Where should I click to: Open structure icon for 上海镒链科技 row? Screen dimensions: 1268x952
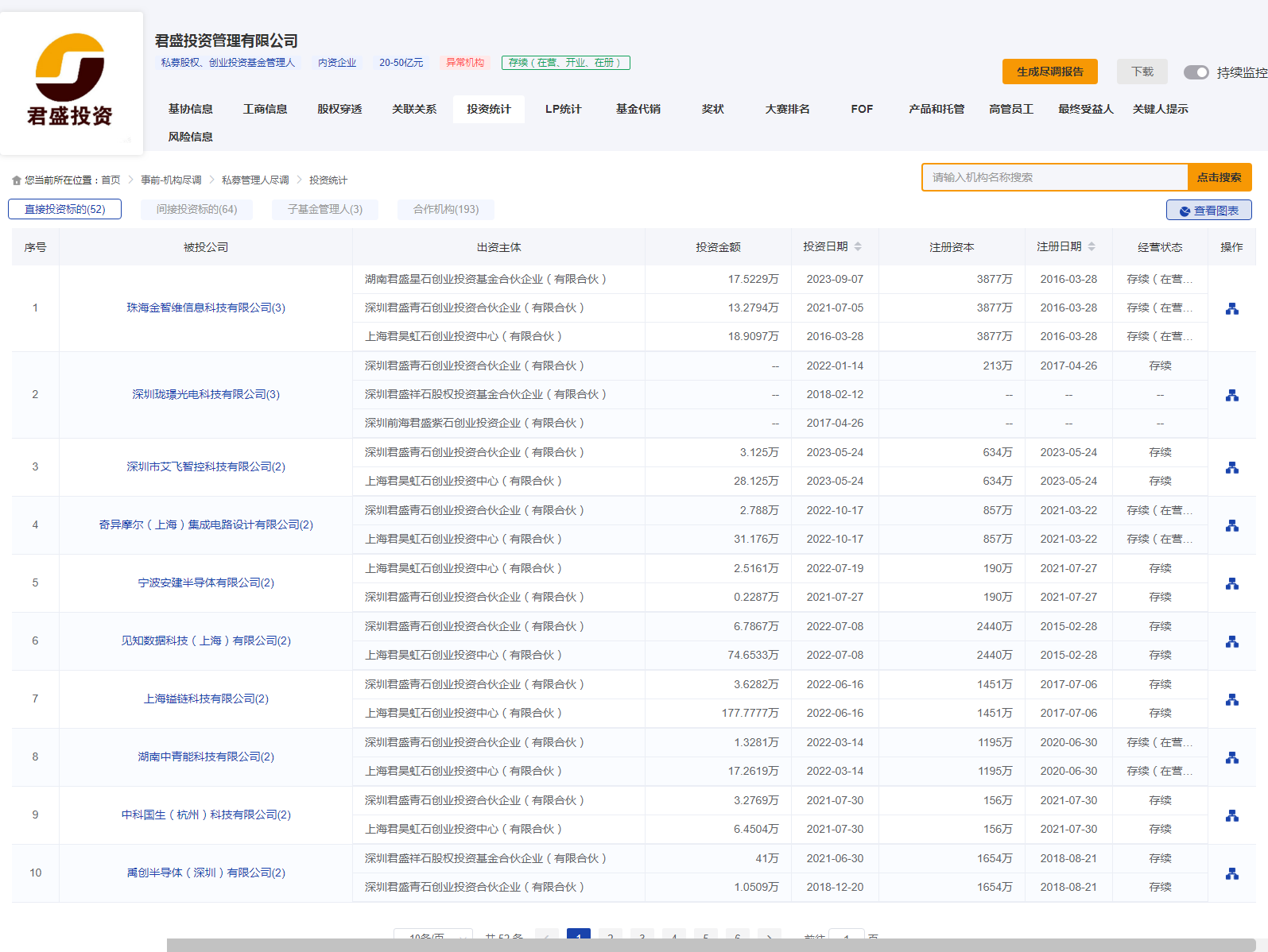pyautogui.click(x=1231, y=699)
